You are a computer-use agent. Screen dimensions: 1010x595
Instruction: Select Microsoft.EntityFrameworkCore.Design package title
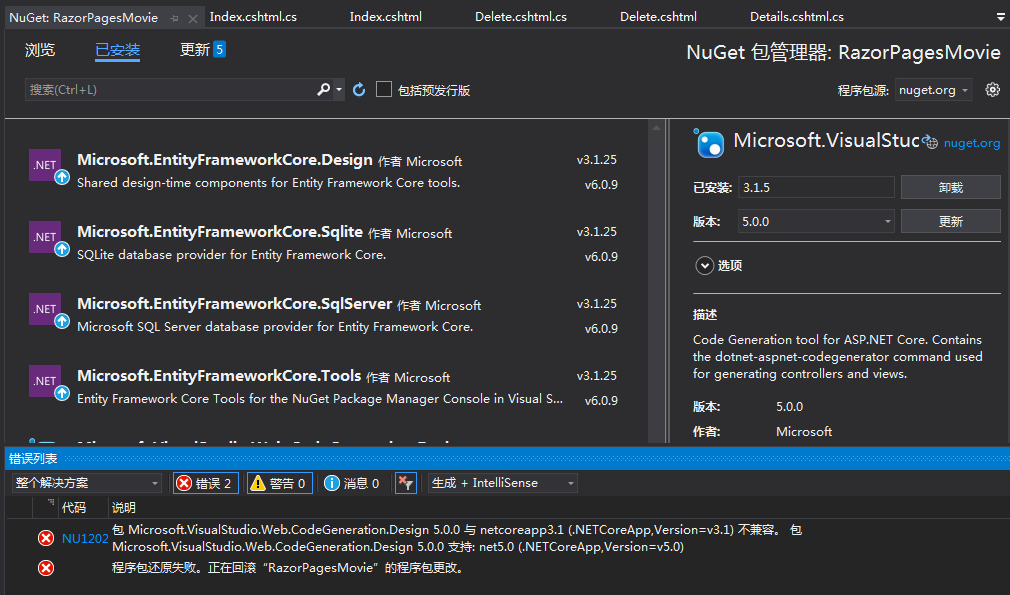pos(225,160)
